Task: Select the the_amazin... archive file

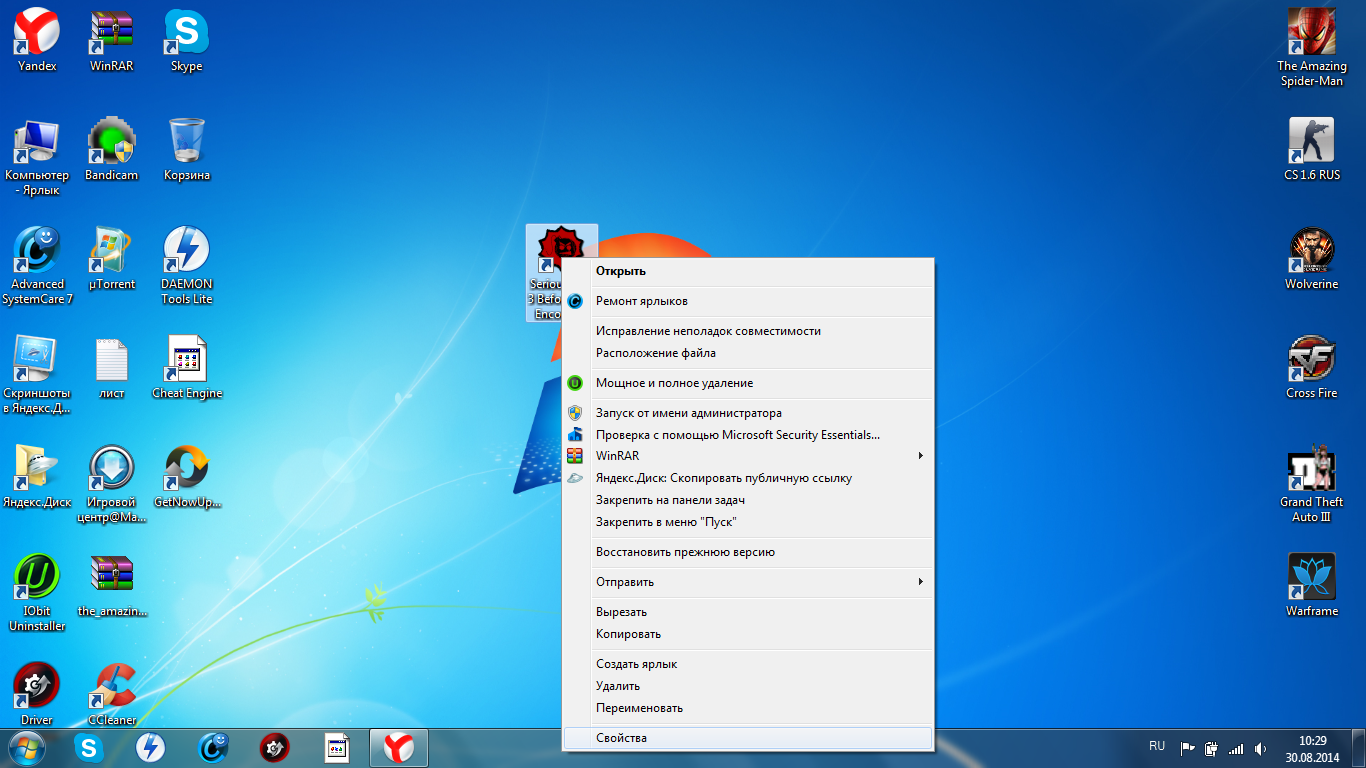Action: click(x=112, y=586)
